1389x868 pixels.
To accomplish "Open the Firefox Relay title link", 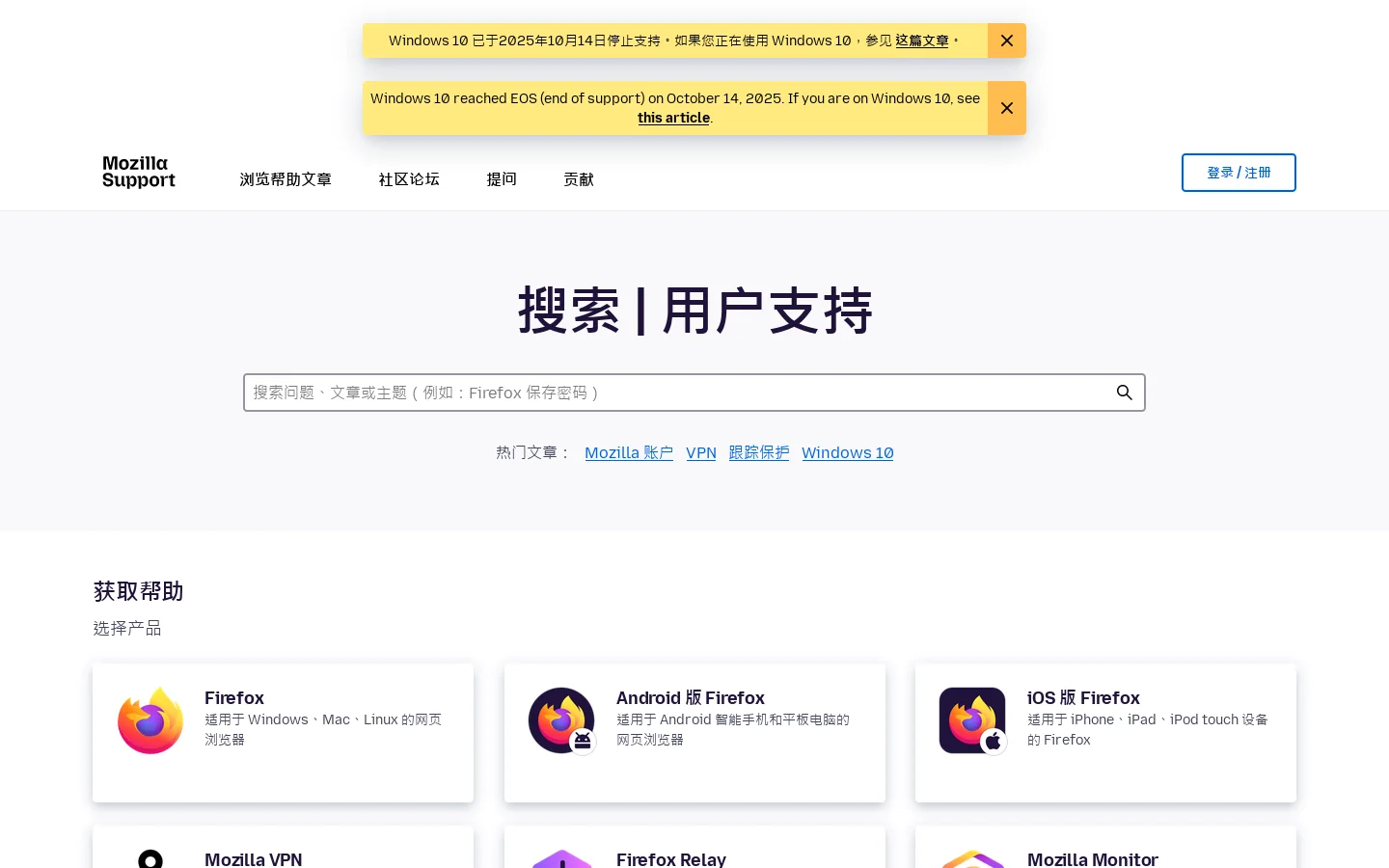I will [671, 858].
